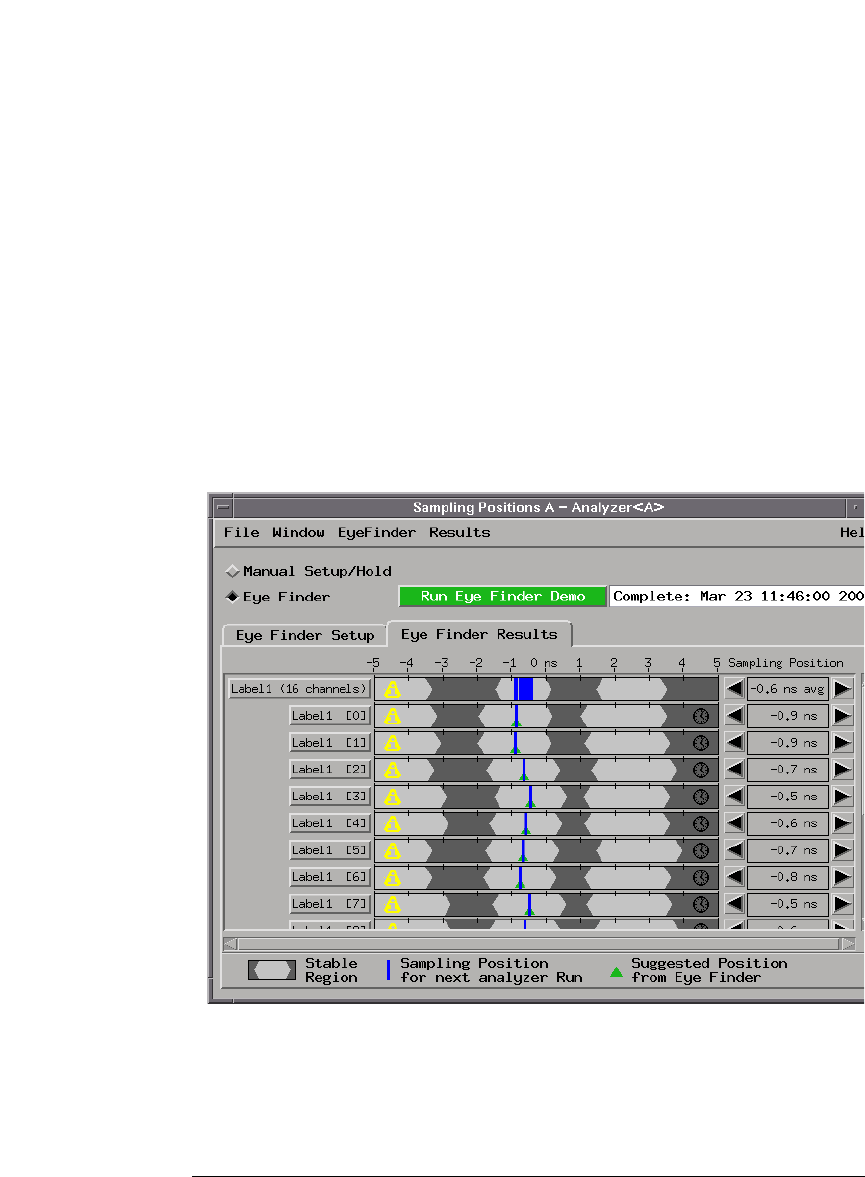Click the clock icon on the Label1 [4] row
This screenshot has width=865, height=1177.
click(701, 823)
